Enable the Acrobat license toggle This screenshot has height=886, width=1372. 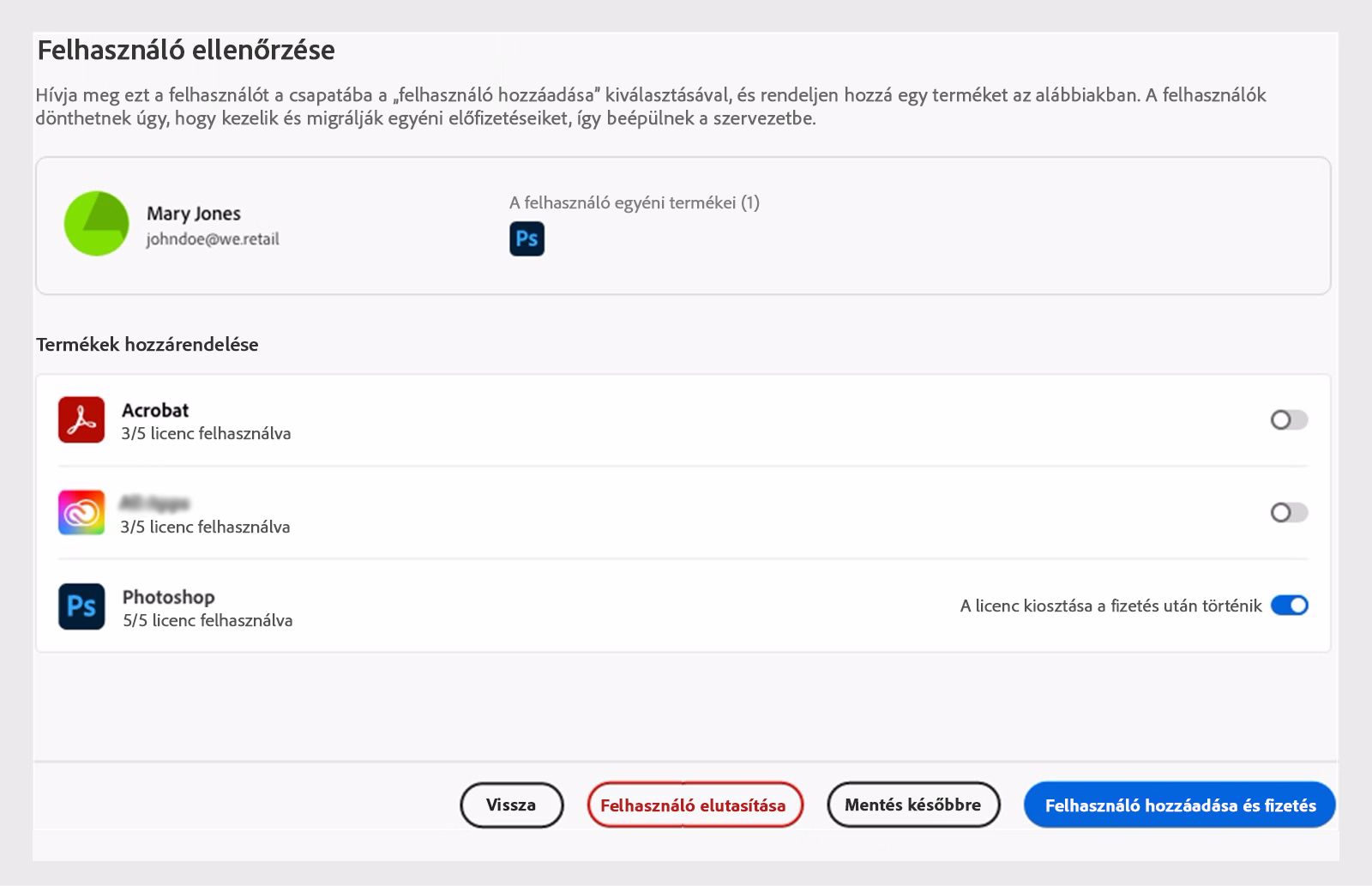point(1289,419)
